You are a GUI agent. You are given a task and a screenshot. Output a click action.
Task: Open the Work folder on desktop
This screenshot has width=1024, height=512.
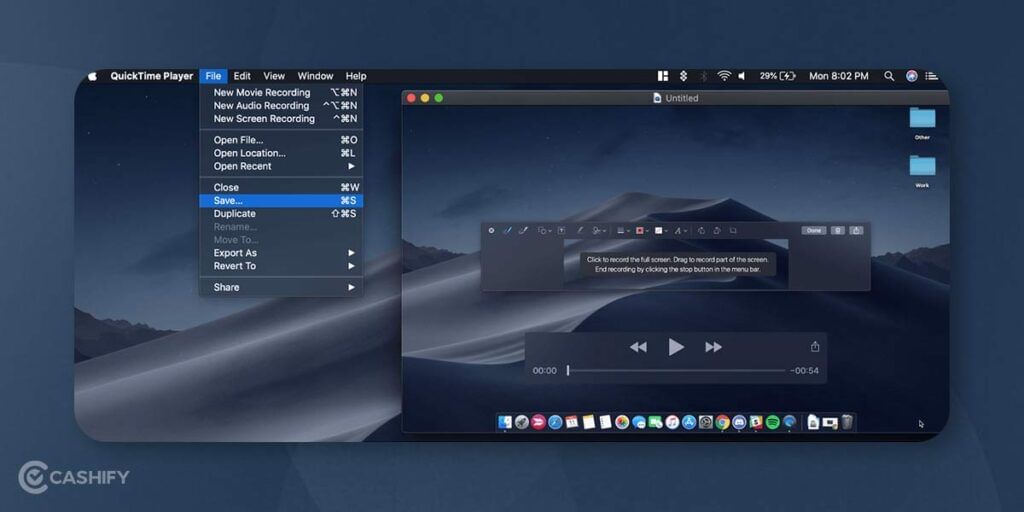point(922,170)
